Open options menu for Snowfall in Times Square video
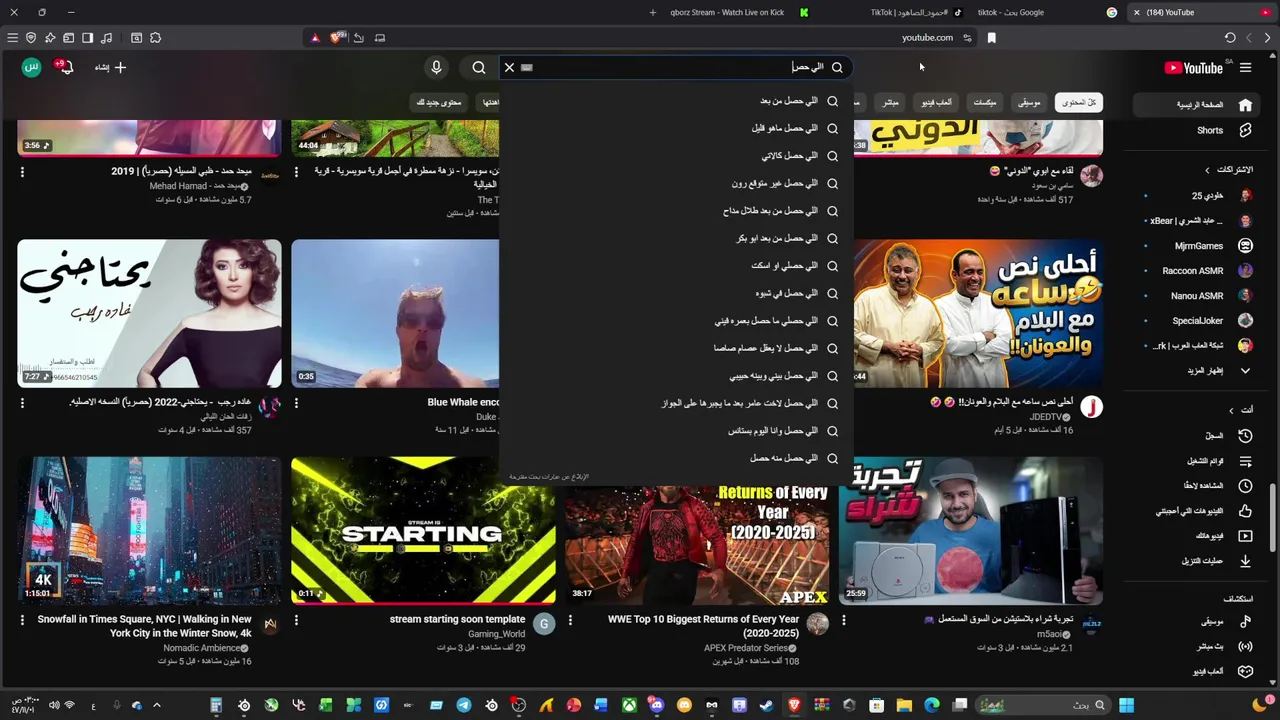The image size is (1280, 720). [x=22, y=620]
